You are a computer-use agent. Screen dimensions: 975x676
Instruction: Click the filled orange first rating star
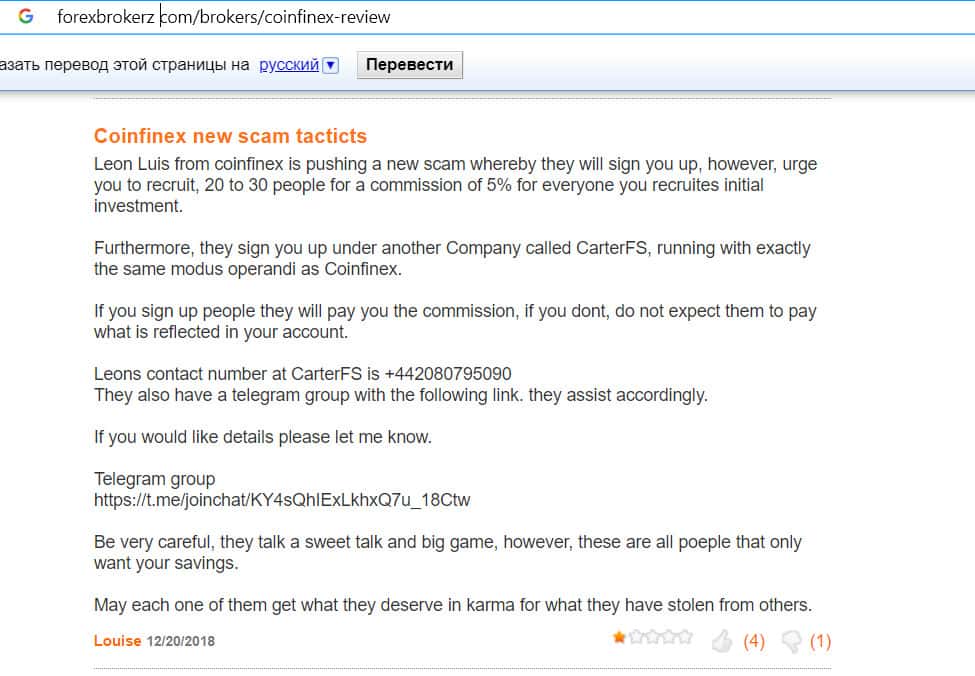[x=620, y=637]
